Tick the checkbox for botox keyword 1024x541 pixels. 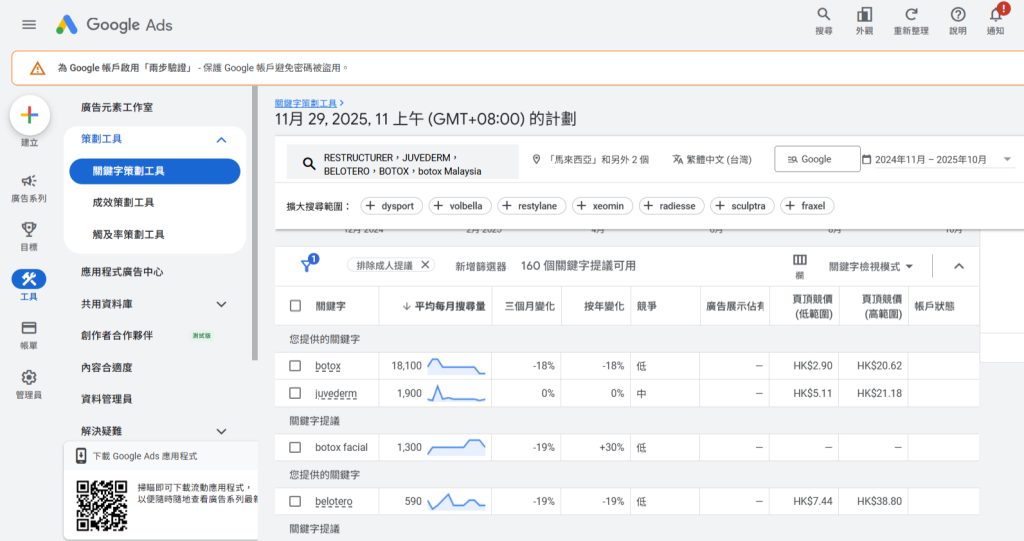(295, 366)
